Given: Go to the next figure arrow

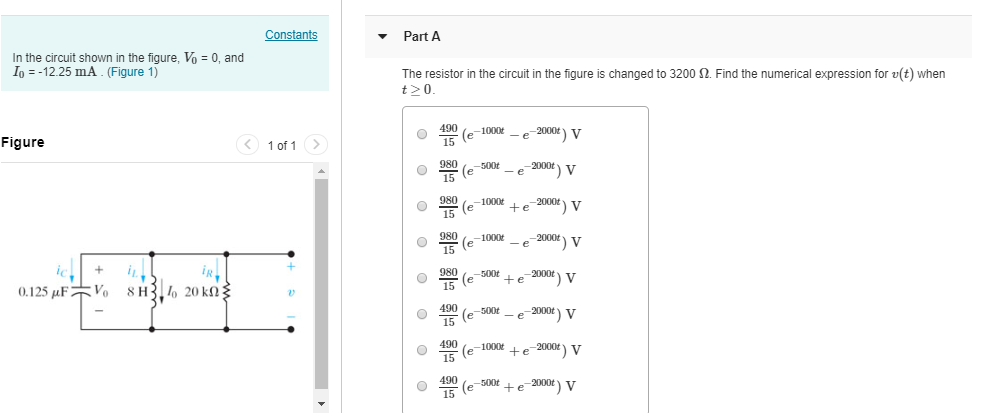Looking at the screenshot, I should (x=315, y=145).
